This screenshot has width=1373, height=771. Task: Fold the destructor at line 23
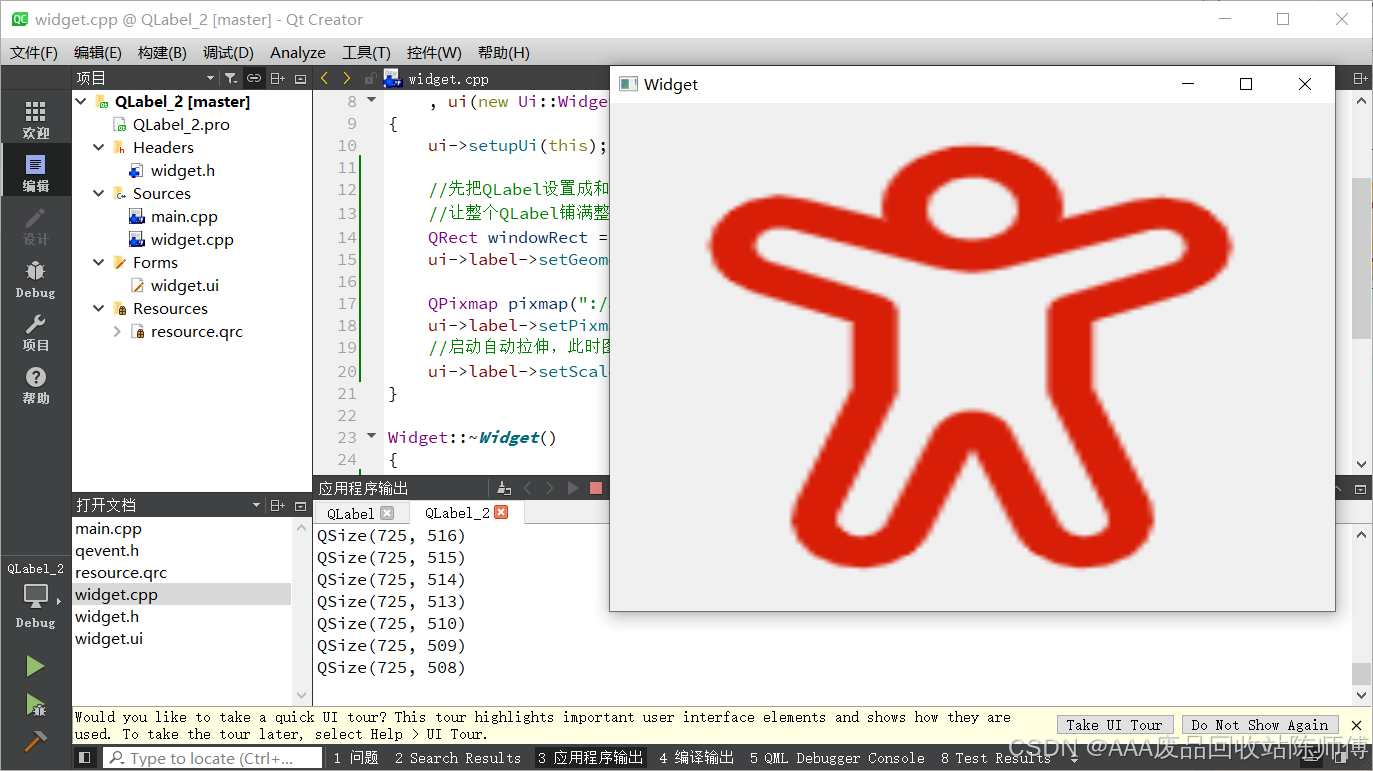click(372, 437)
